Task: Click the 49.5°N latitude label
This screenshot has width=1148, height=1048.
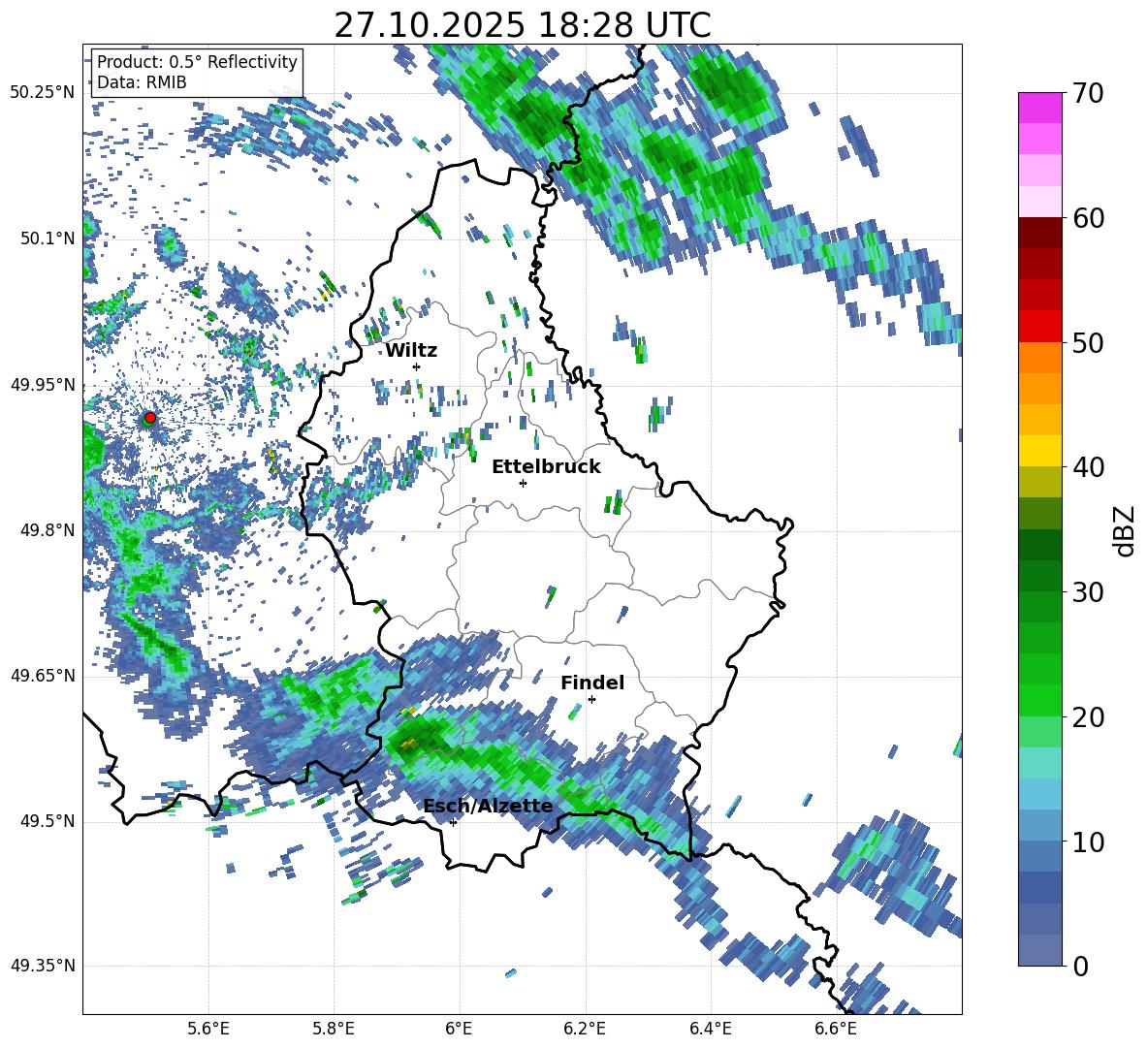Action: (x=47, y=821)
